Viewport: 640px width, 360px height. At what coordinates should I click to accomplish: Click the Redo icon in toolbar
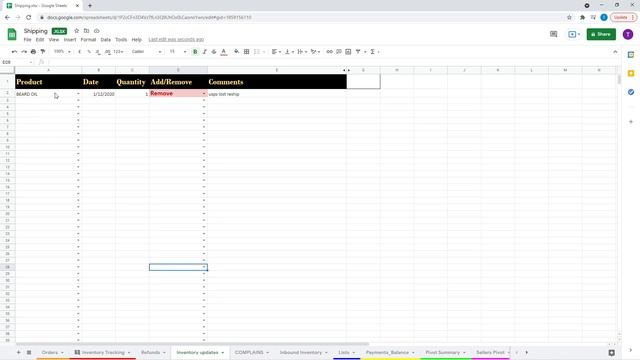point(24,52)
